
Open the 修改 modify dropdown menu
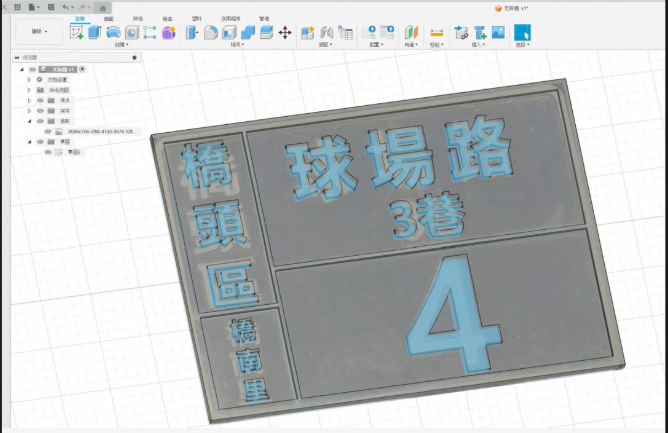(236, 44)
